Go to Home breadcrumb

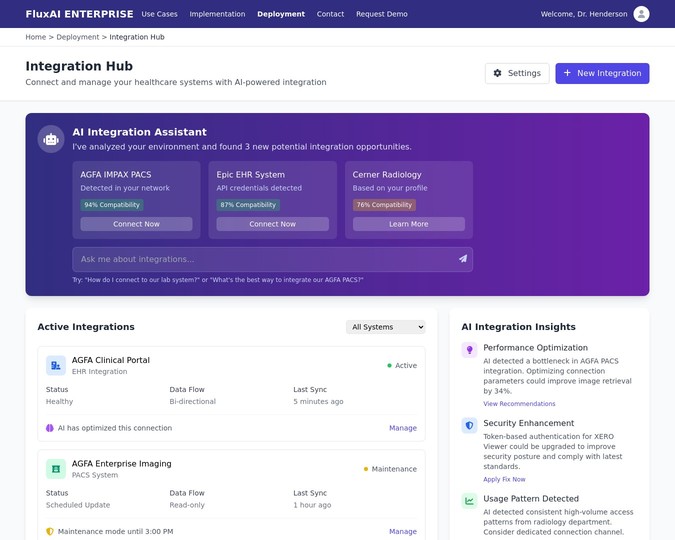click(36, 37)
